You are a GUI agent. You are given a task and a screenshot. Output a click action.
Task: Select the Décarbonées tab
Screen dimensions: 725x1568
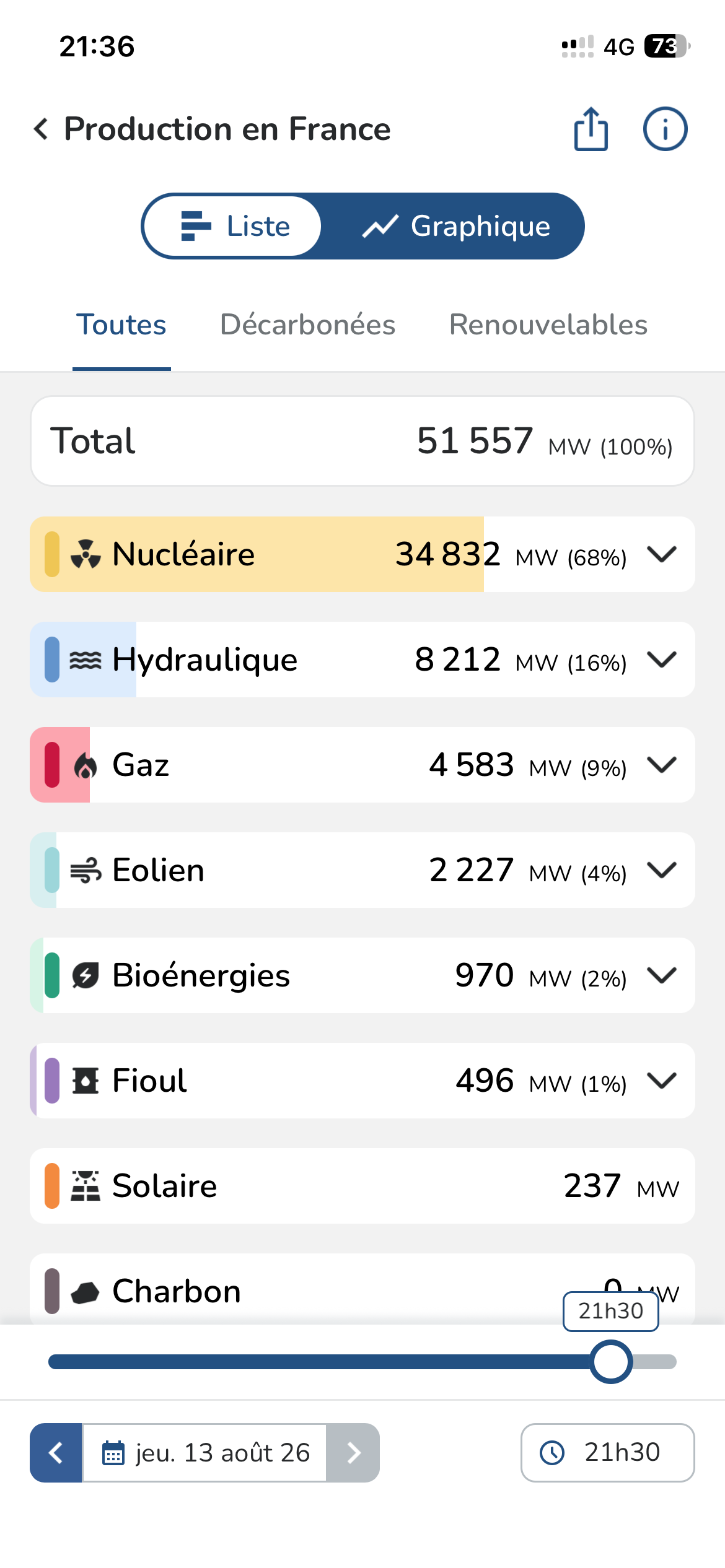(308, 325)
